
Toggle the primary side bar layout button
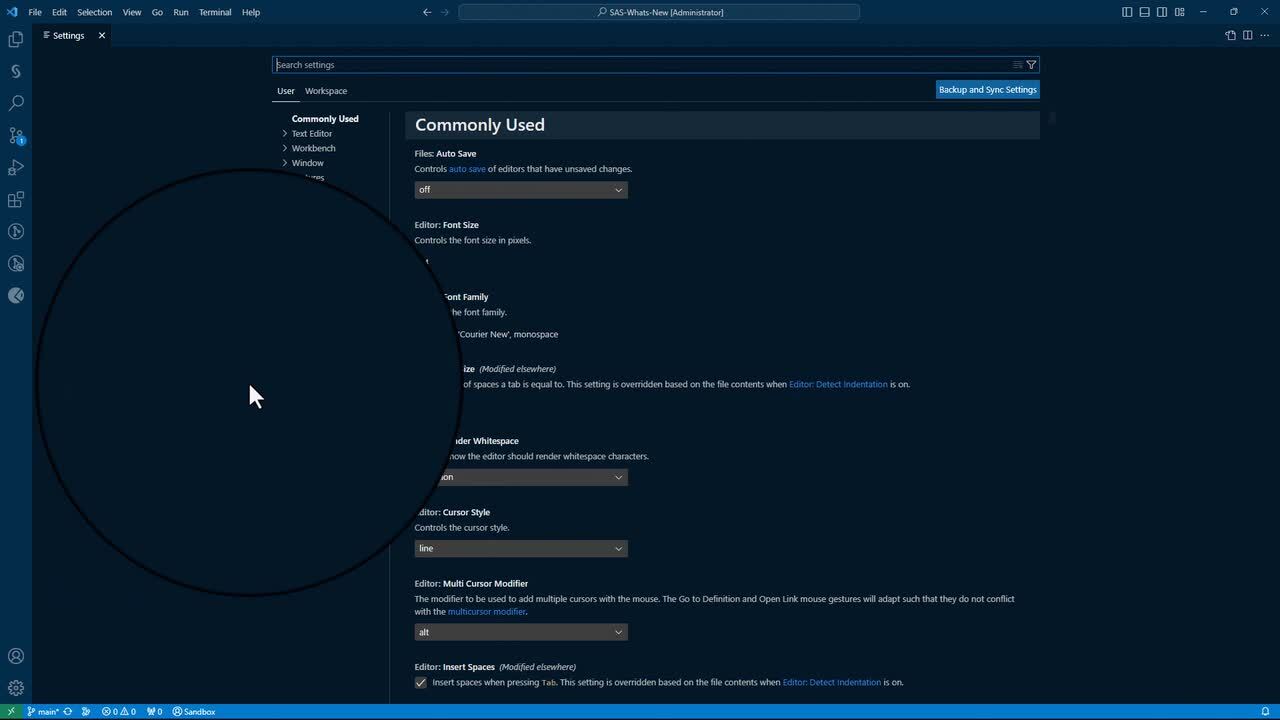click(x=1127, y=12)
